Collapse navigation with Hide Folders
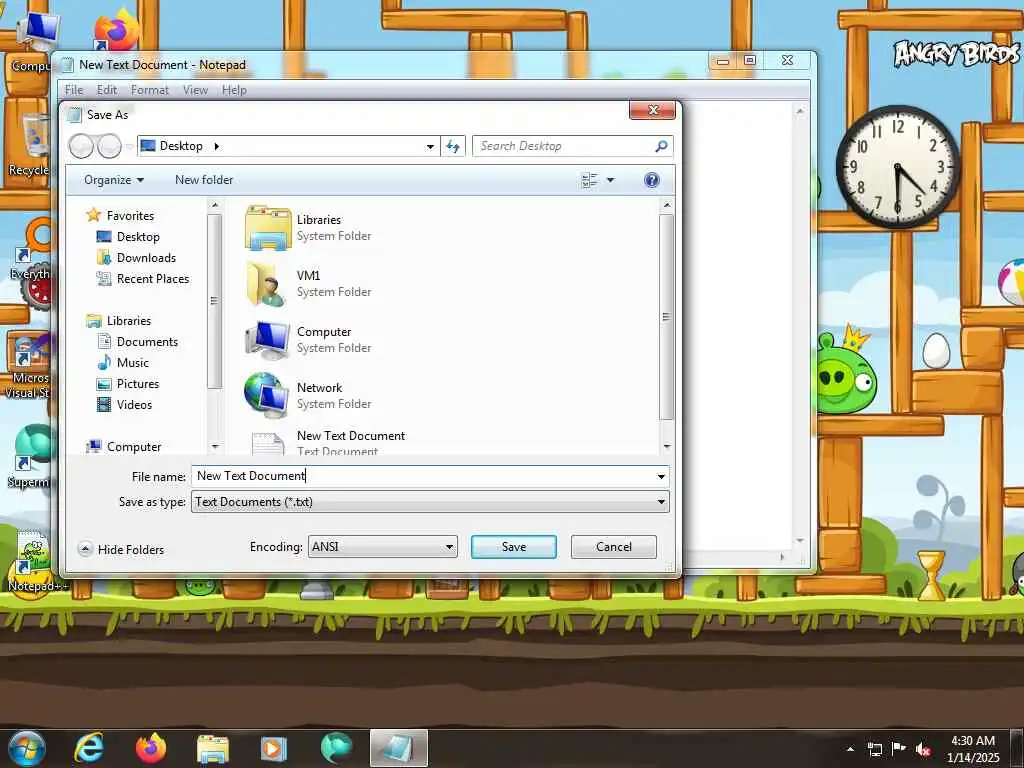Screen dimensions: 1024x768 [x=121, y=550]
